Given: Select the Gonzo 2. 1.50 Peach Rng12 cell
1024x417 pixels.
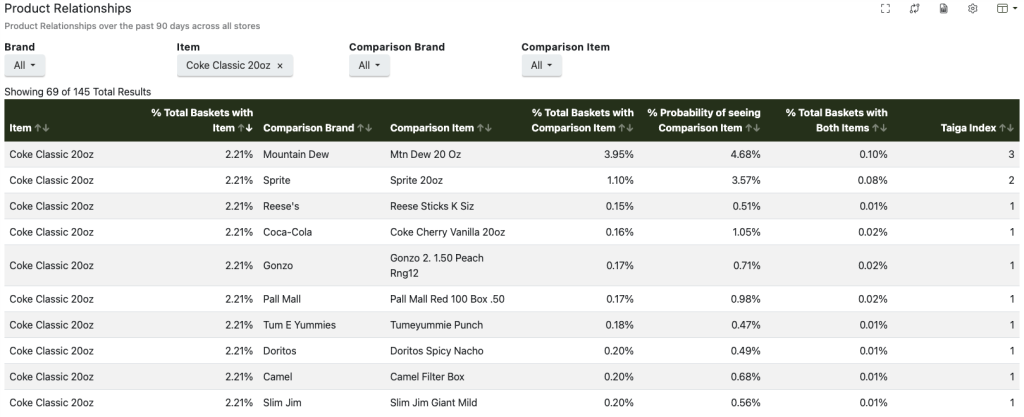Looking at the screenshot, I should (x=437, y=266).
